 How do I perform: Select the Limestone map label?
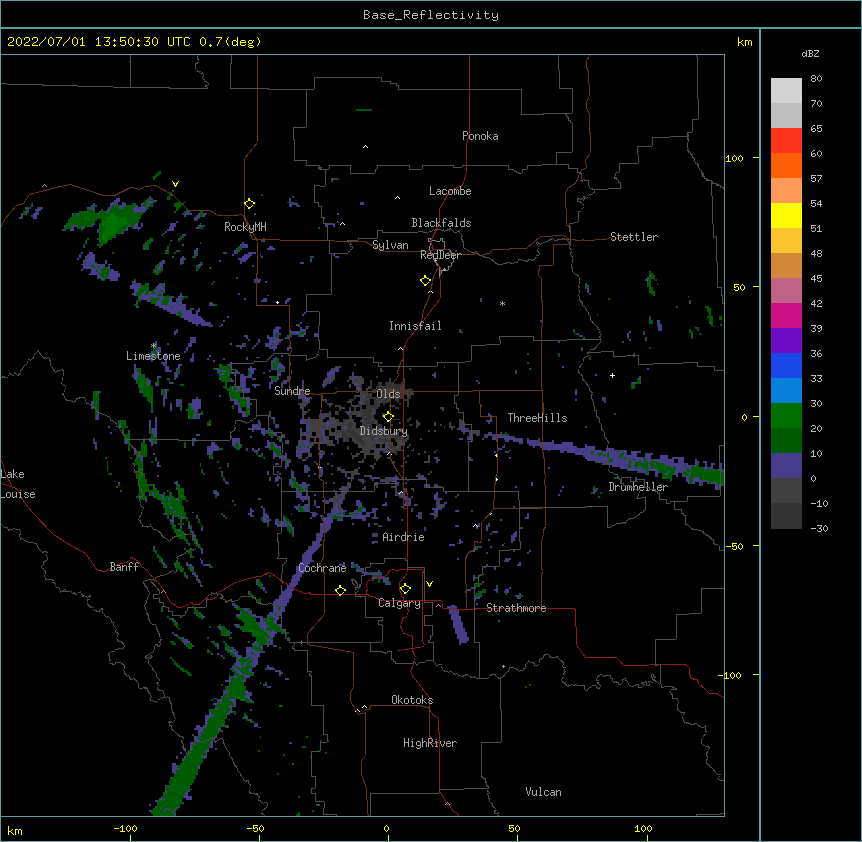153,356
